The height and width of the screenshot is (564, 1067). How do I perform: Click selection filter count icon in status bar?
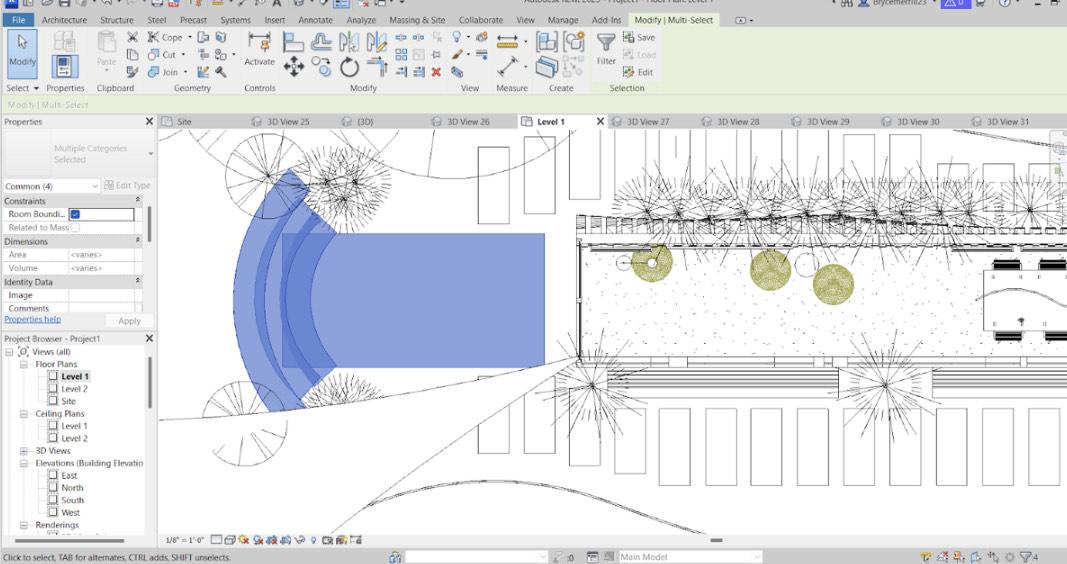(x=1028, y=557)
